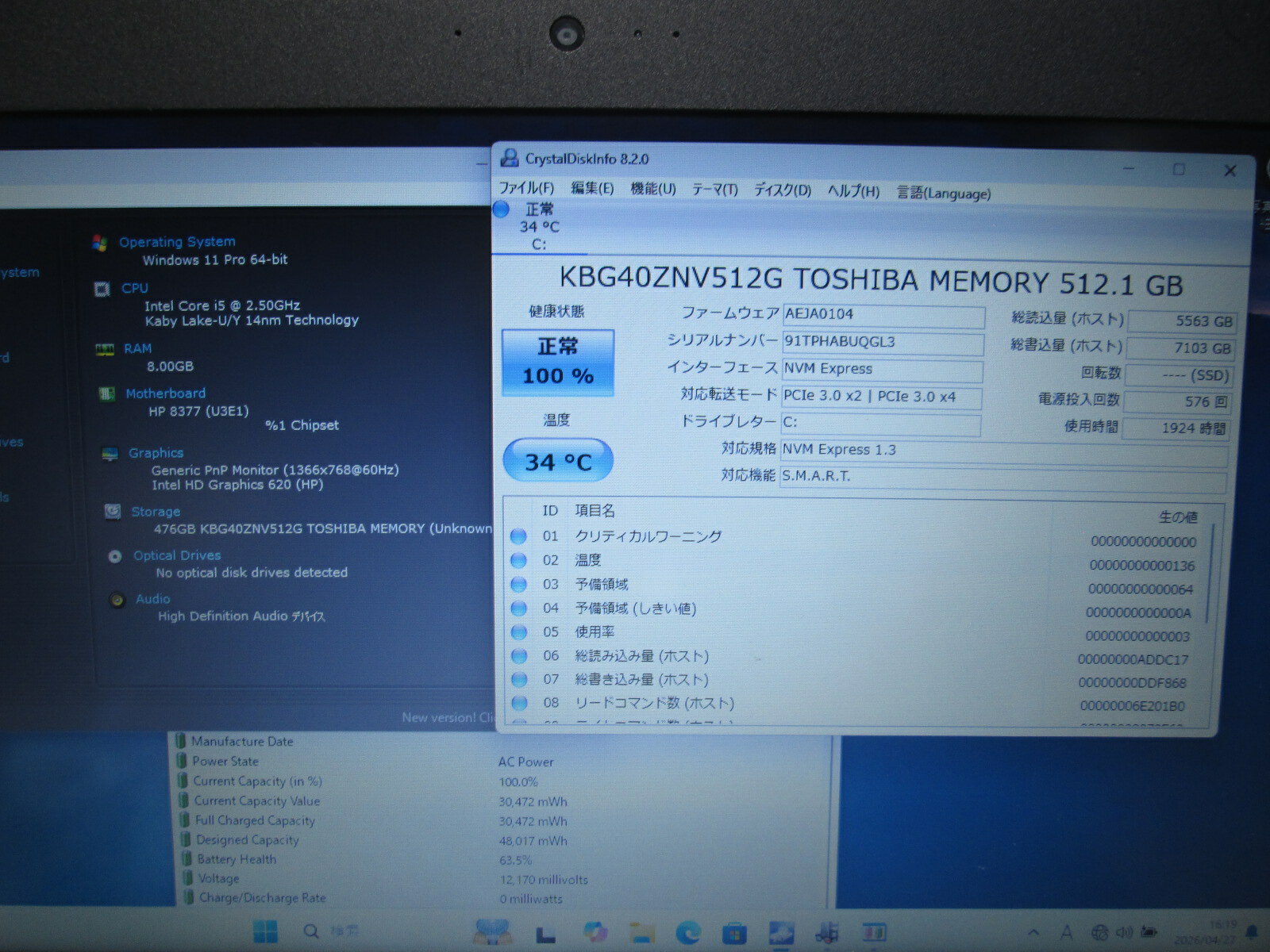Click the transfer mode field PCIe 3.0 x2
The width and height of the screenshot is (1270, 952).
[x=881, y=397]
